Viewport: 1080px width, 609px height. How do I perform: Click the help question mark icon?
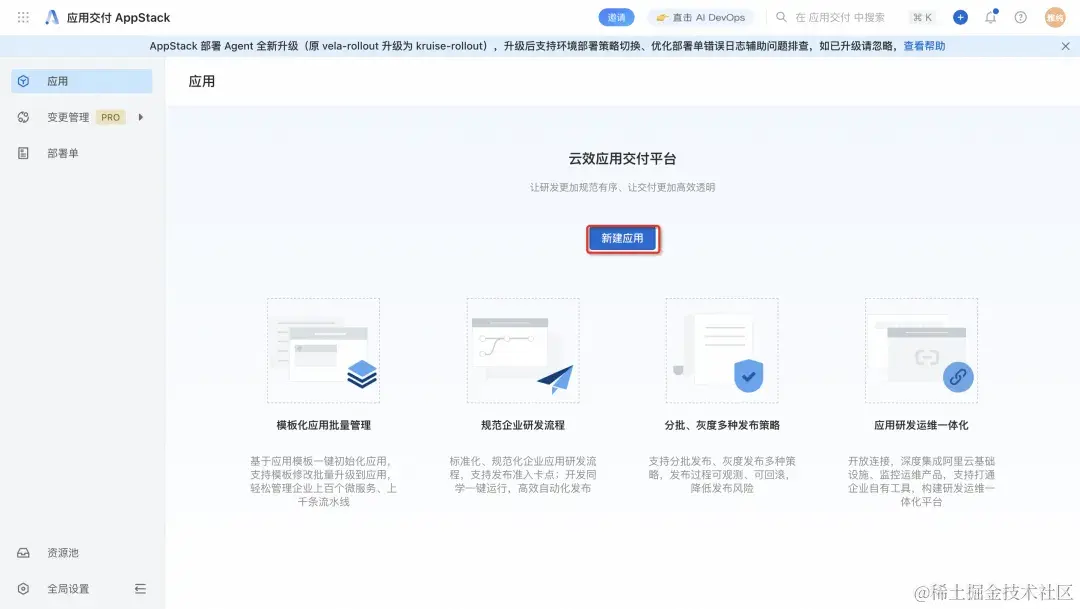point(1019,16)
